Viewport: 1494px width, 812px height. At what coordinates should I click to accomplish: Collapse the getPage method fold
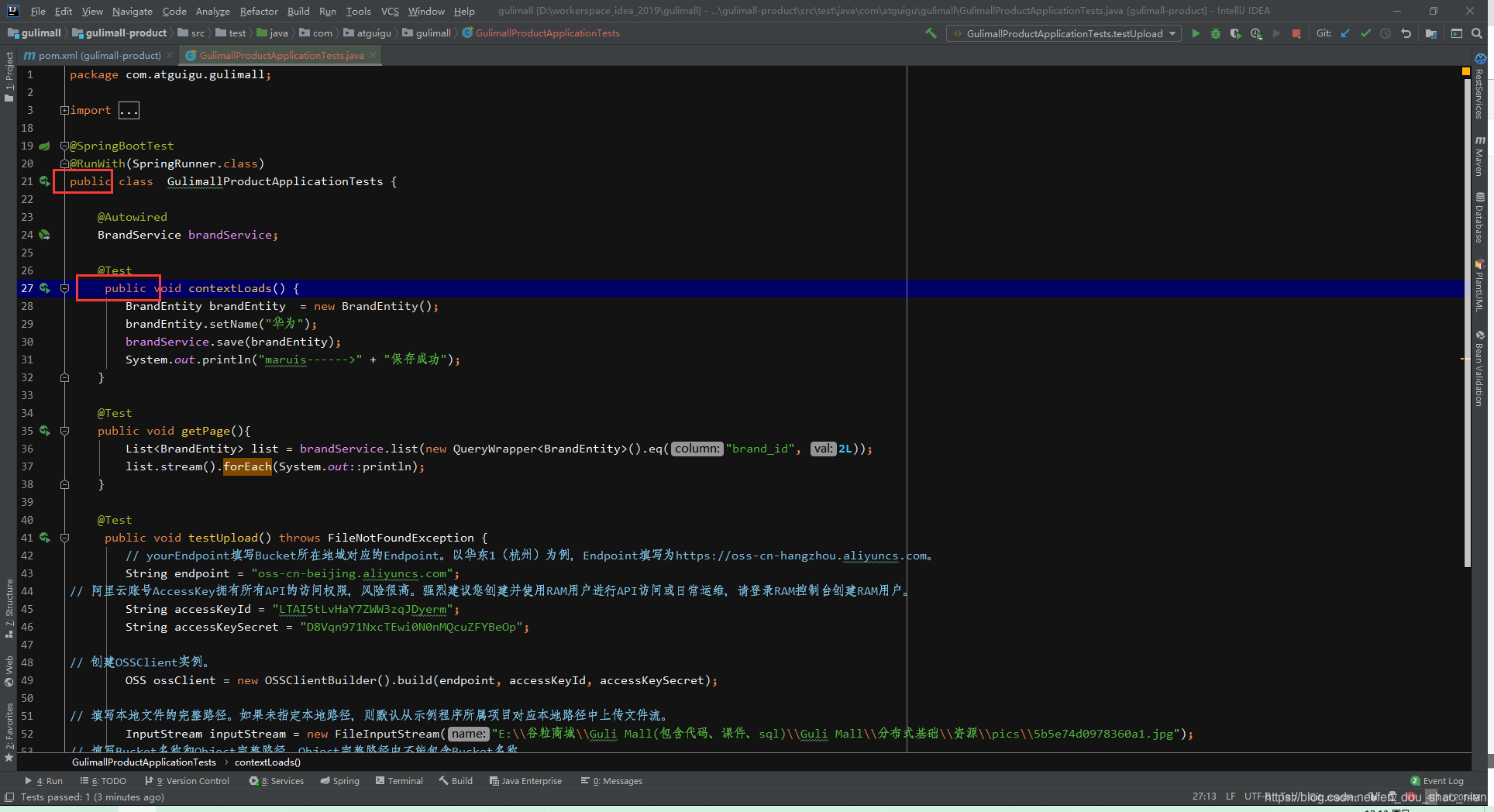coord(64,431)
